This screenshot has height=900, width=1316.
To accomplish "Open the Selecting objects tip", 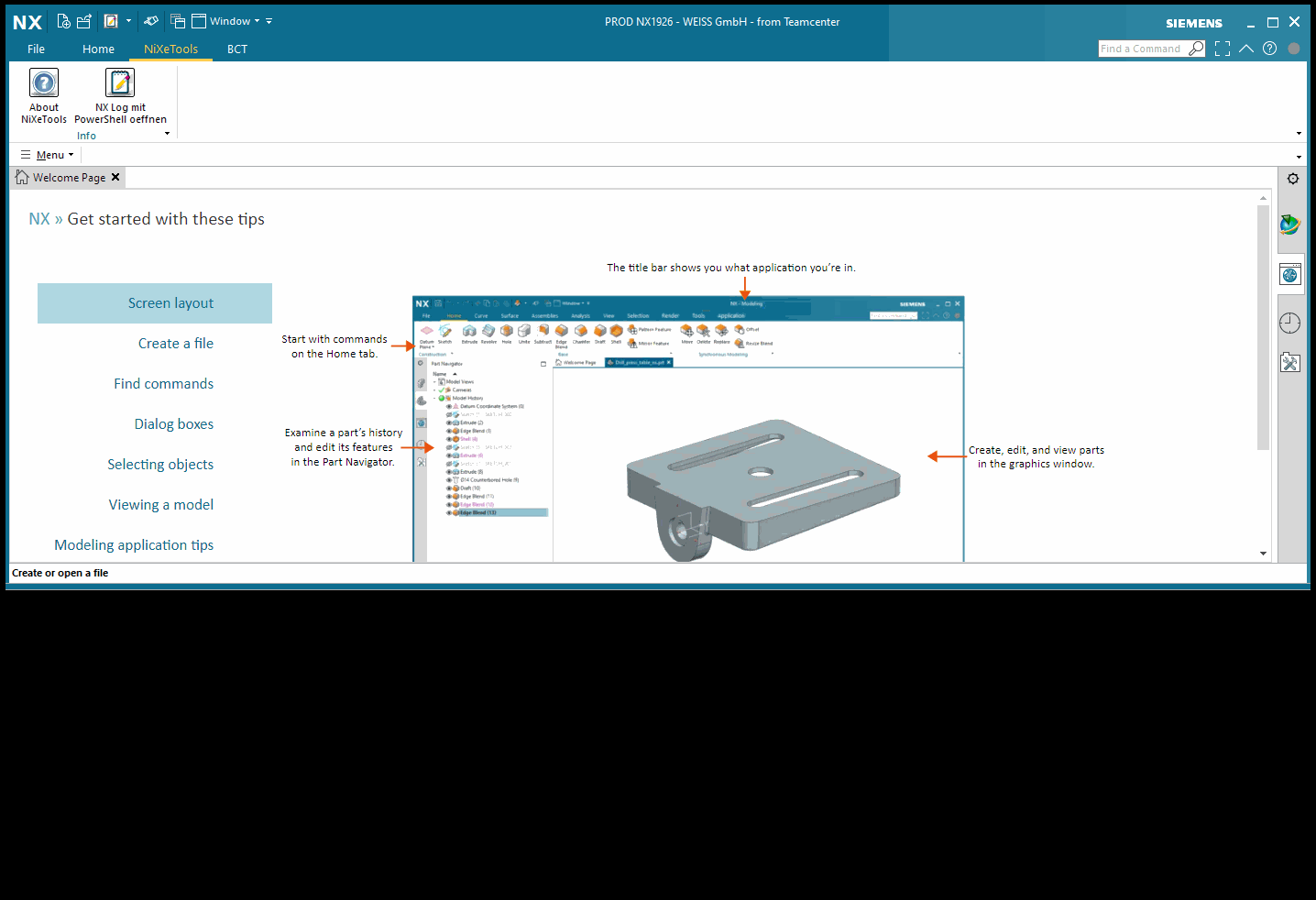I will click(160, 465).
